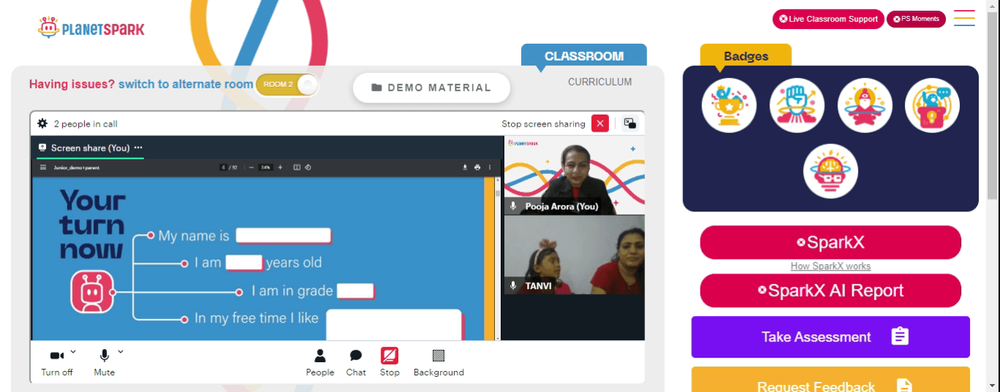Open the Badges tab
The image size is (1000, 392).
pos(746,56)
